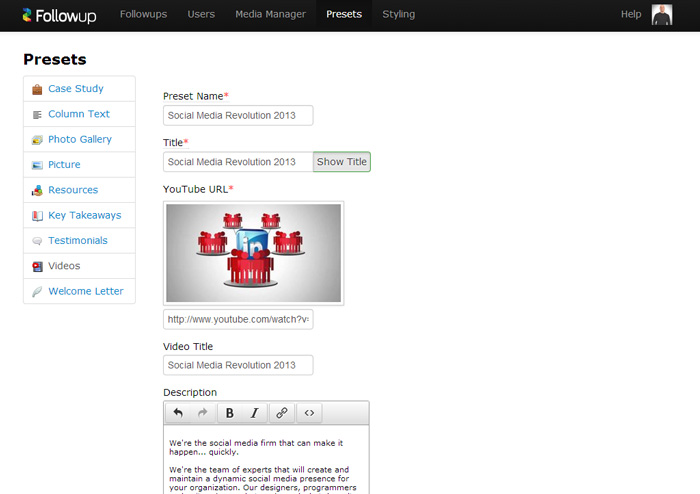The image size is (700, 494).
Task: Toggle bold formatting in description editor
Action: tap(229, 413)
